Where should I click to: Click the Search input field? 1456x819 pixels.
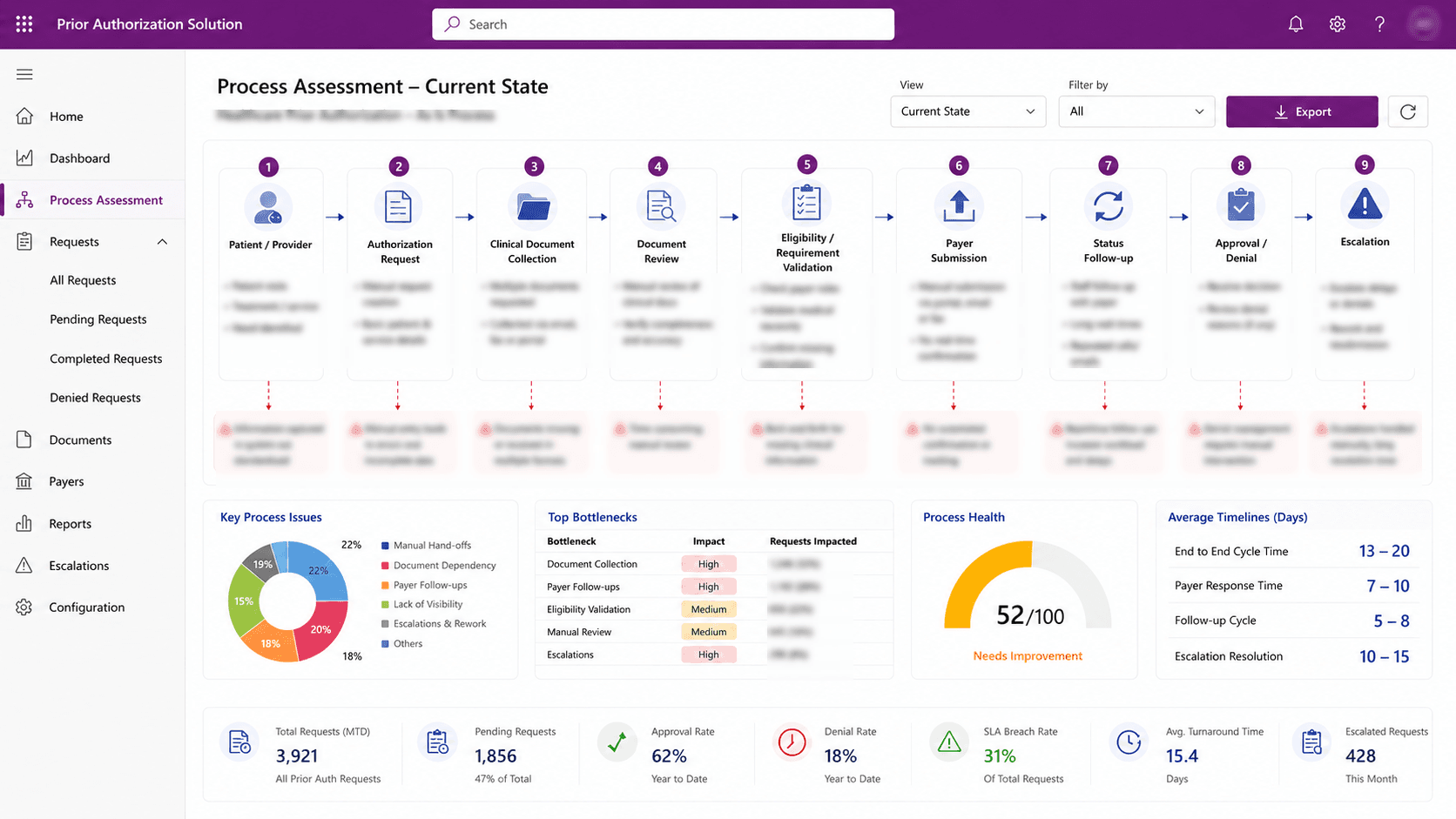(x=663, y=24)
